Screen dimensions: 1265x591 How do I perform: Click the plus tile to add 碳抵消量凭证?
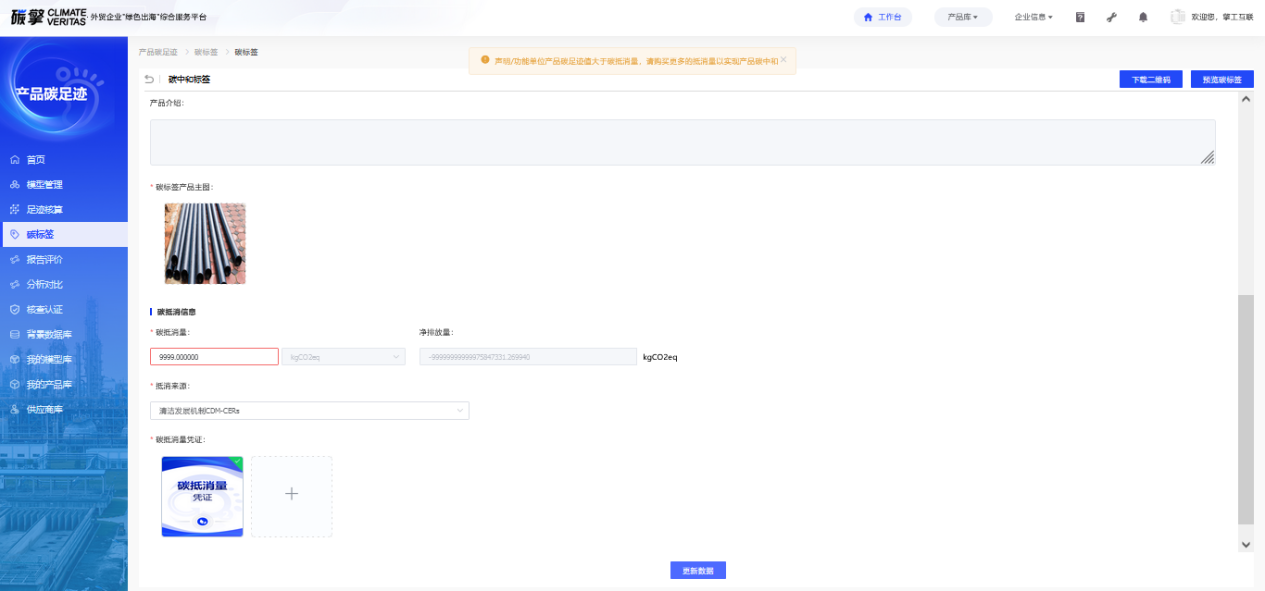coord(291,496)
